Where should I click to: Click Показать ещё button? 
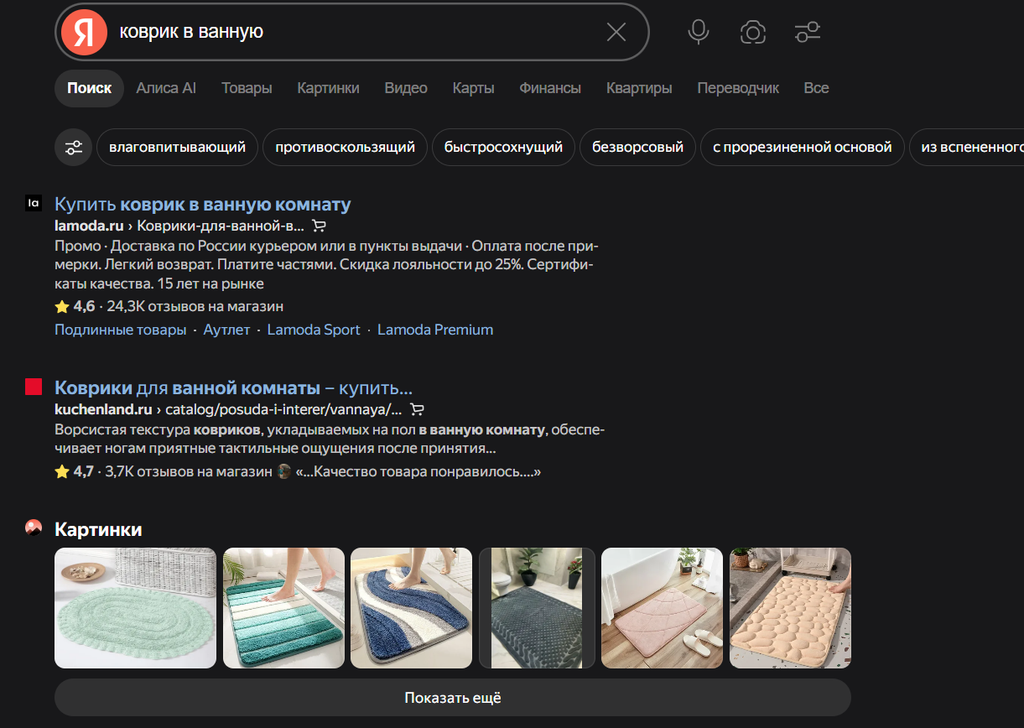453,698
